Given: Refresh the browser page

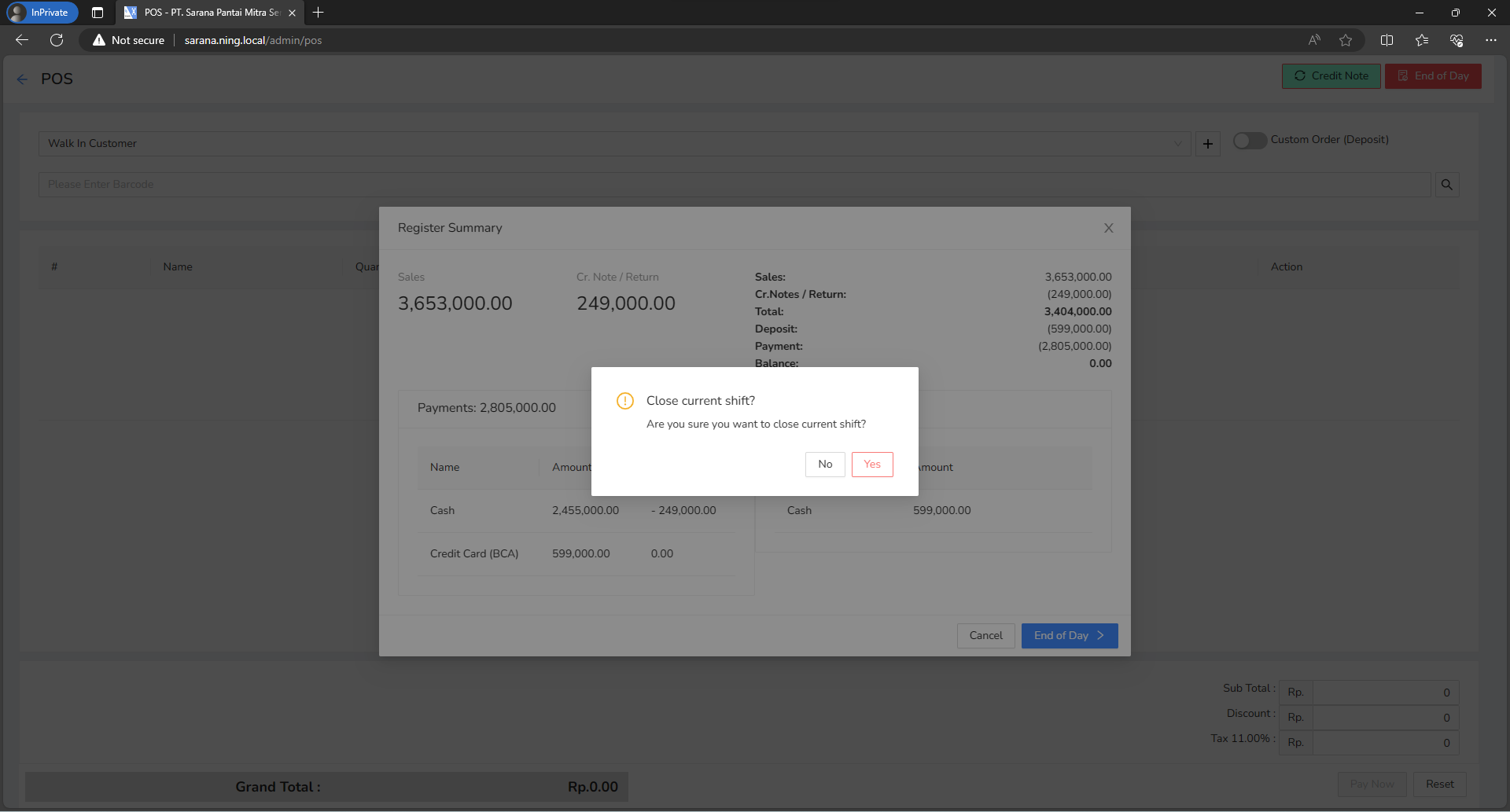Looking at the screenshot, I should [x=57, y=40].
